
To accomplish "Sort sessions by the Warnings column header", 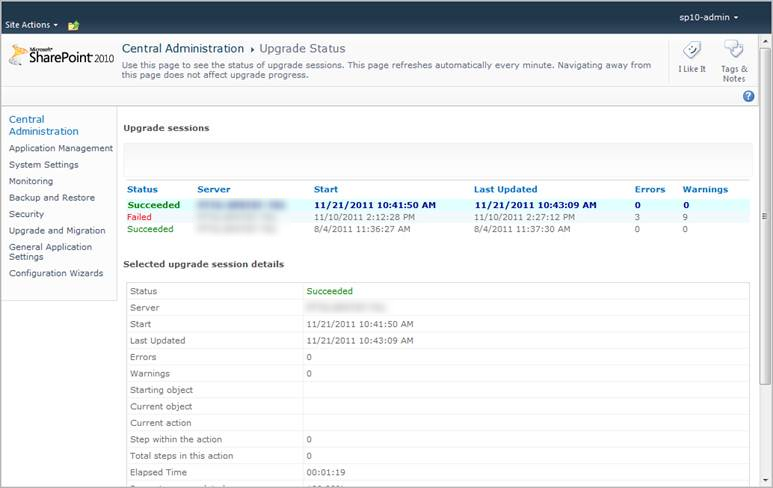I will click(705, 189).
